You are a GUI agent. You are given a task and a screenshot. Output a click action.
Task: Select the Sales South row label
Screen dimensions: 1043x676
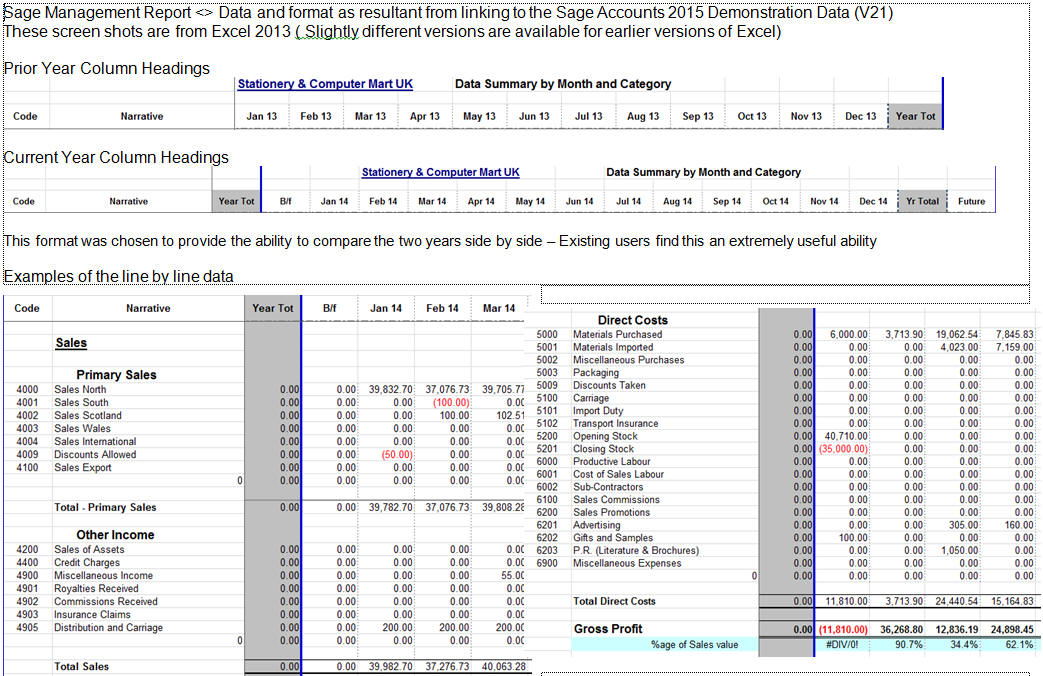coord(81,403)
